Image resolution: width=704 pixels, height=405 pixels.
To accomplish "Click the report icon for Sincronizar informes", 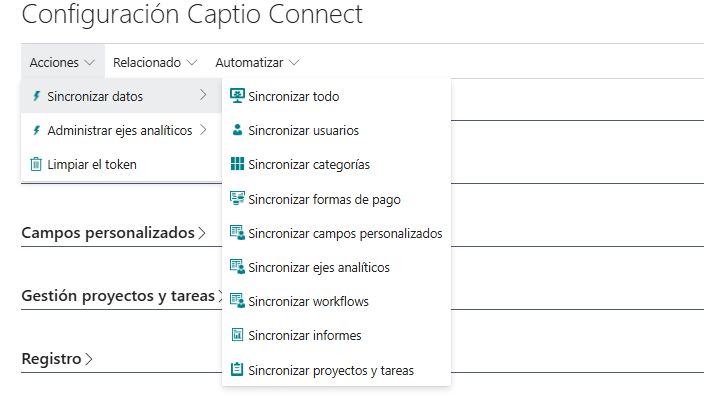I will pyautogui.click(x=237, y=335).
